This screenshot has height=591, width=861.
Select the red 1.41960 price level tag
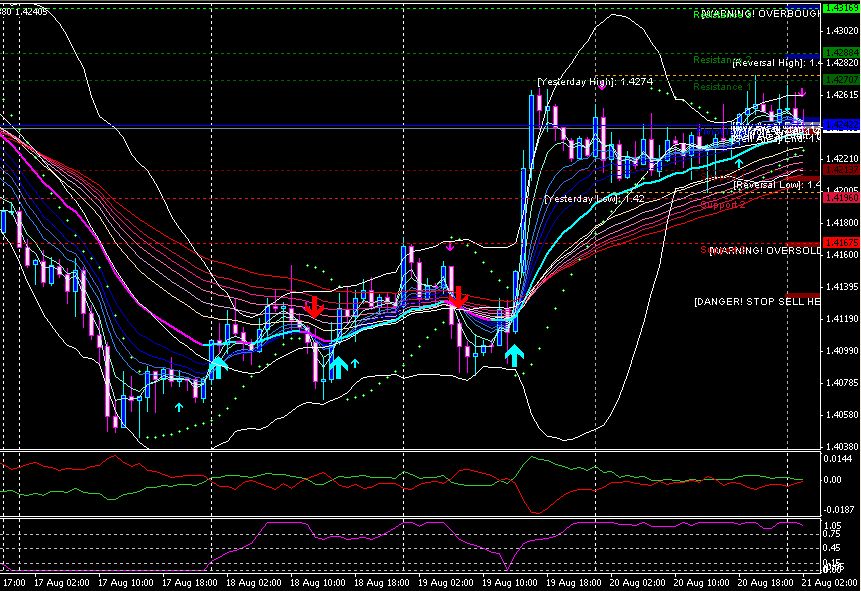click(839, 198)
